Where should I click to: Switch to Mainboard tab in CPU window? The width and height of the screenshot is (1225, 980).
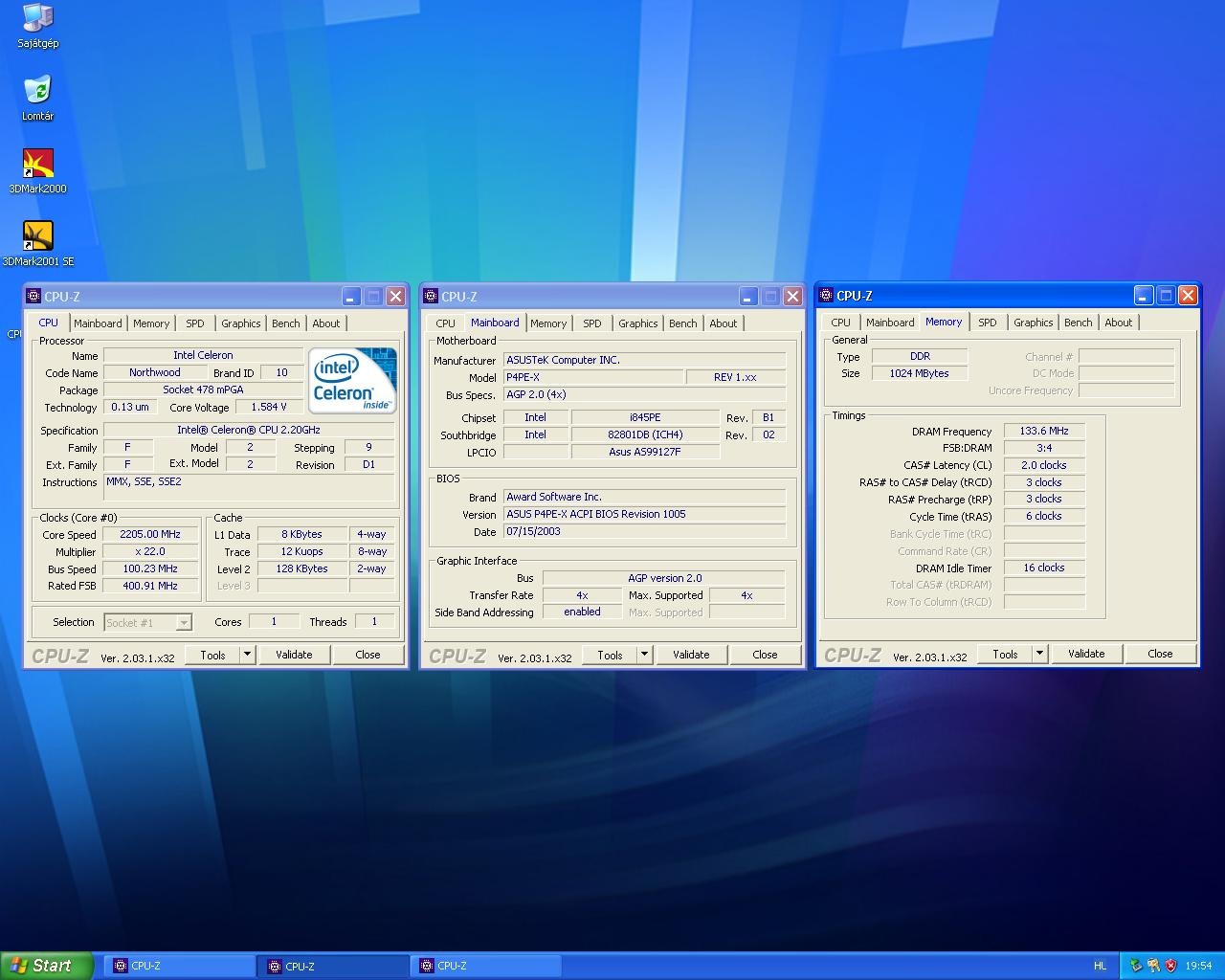pyautogui.click(x=98, y=323)
